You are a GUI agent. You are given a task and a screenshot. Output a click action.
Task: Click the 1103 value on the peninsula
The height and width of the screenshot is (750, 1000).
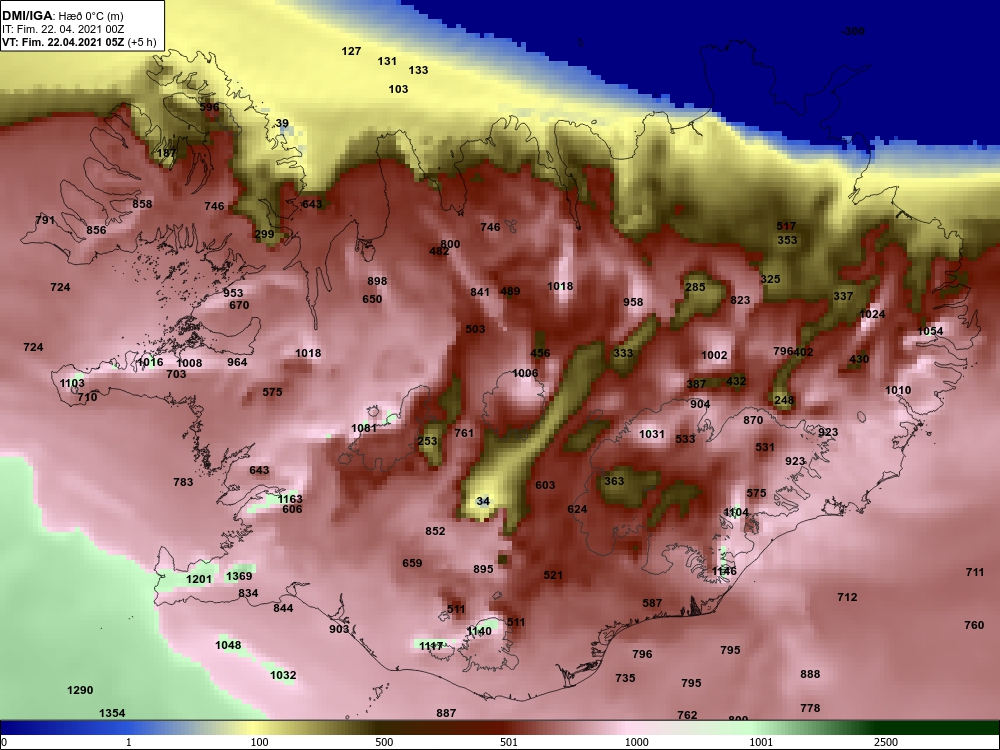click(72, 383)
